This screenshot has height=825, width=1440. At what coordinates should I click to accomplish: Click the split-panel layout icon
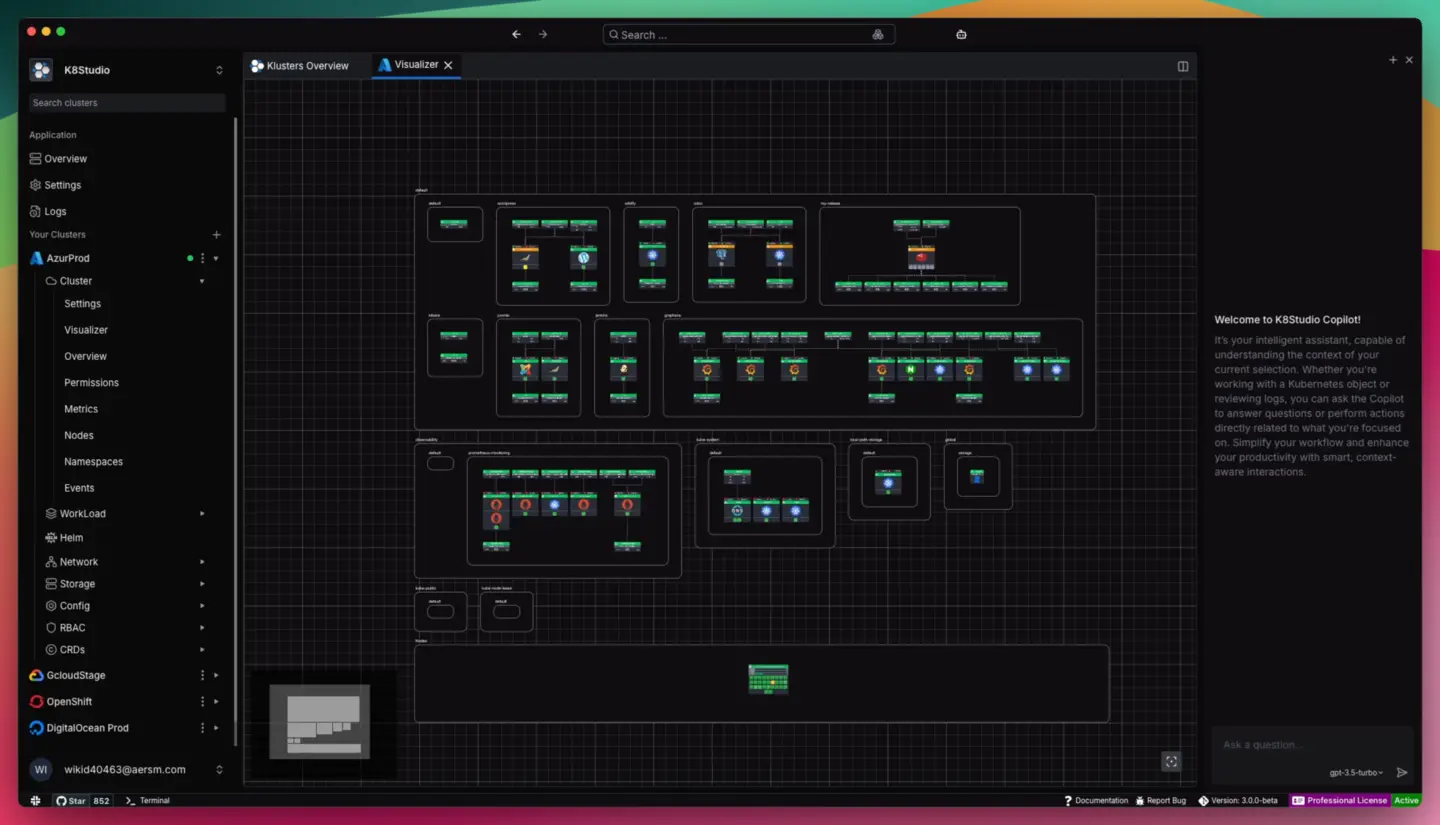1183,66
